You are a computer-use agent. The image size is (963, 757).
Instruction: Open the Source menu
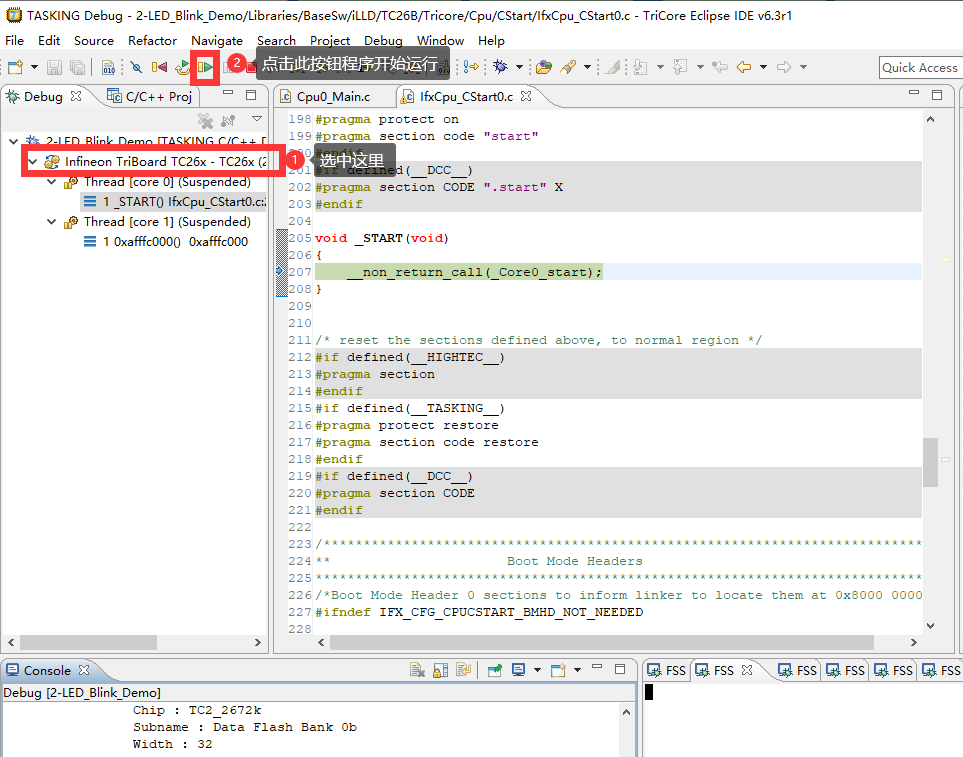tap(94, 41)
